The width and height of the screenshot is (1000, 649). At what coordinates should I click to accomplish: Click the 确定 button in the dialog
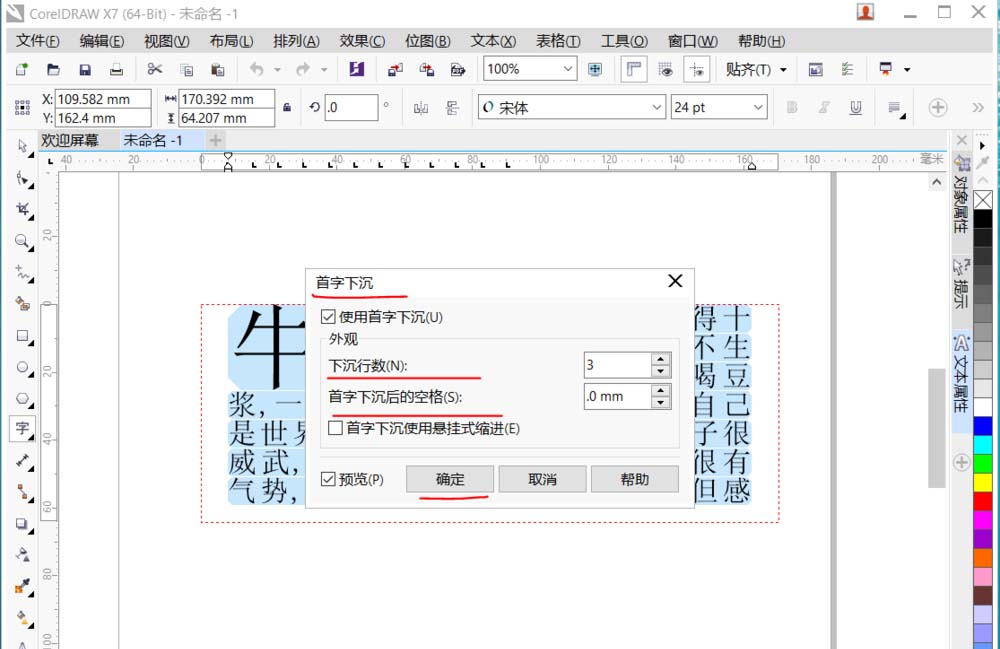click(449, 478)
